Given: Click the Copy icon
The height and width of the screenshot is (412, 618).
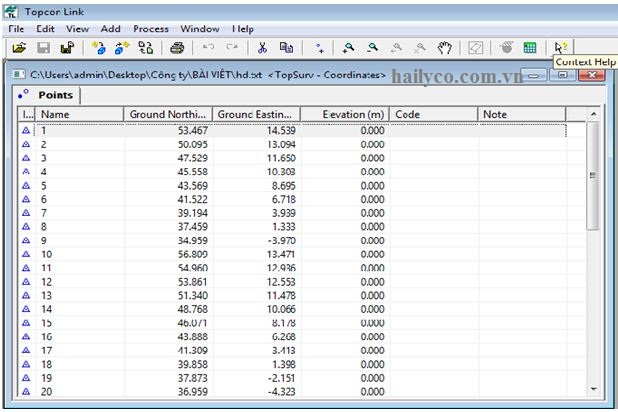Looking at the screenshot, I should [286, 48].
